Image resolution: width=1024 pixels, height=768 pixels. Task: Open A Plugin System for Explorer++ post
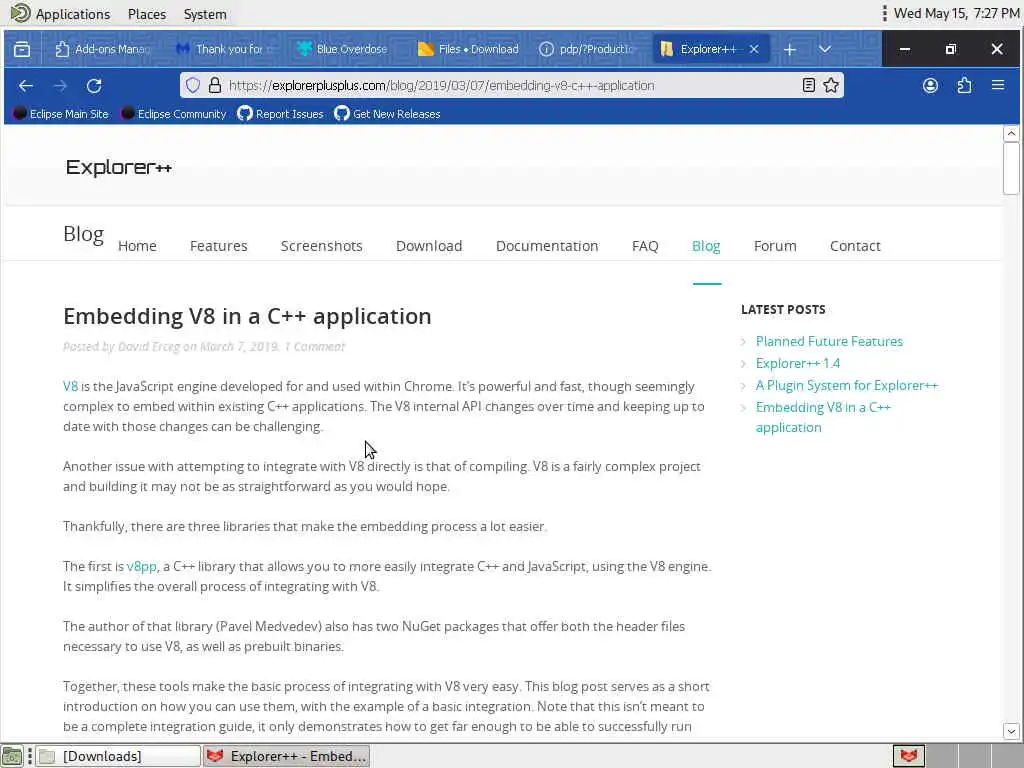[847, 386]
